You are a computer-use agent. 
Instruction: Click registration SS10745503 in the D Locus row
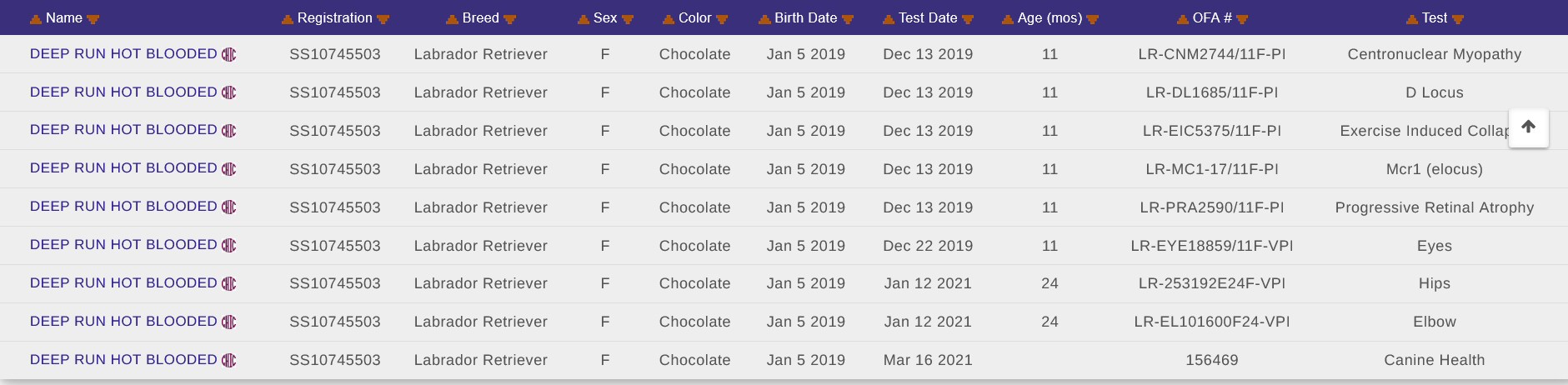point(335,92)
